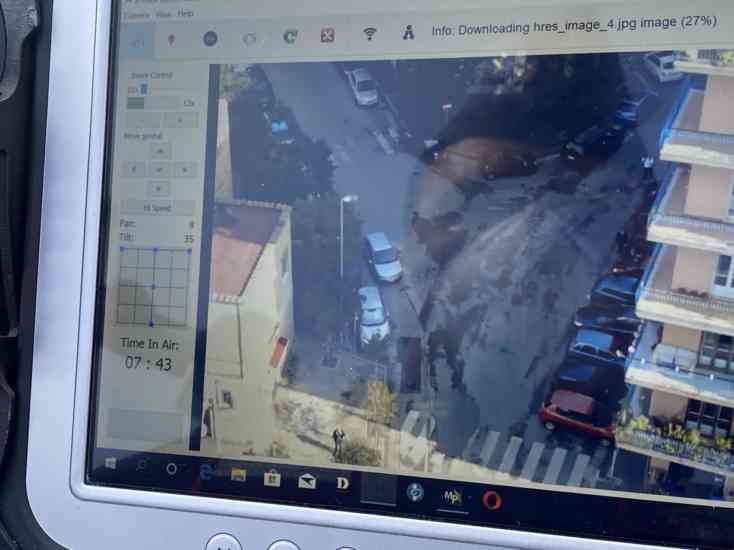Screen dimensions: 734x550
Task: Click the blue circular app taskbar icon
Action: pyautogui.click(x=415, y=492)
